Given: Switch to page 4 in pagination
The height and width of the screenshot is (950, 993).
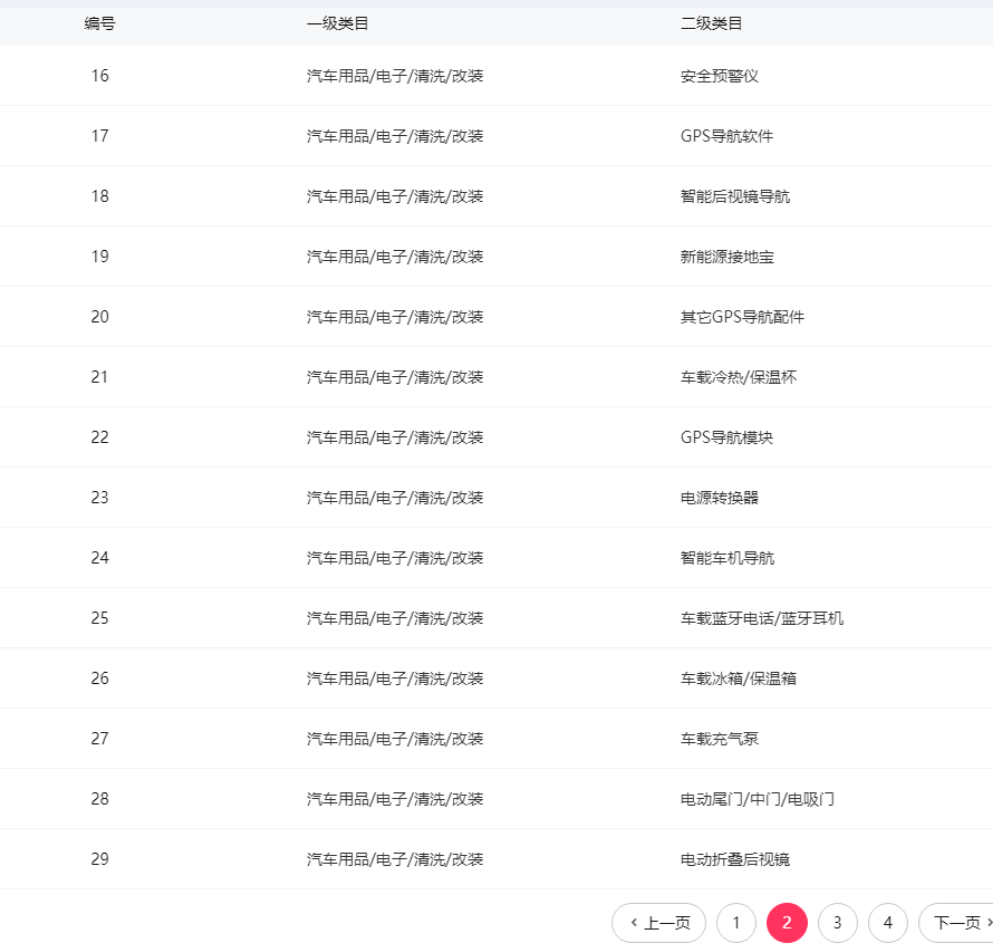Looking at the screenshot, I should tap(888, 923).
